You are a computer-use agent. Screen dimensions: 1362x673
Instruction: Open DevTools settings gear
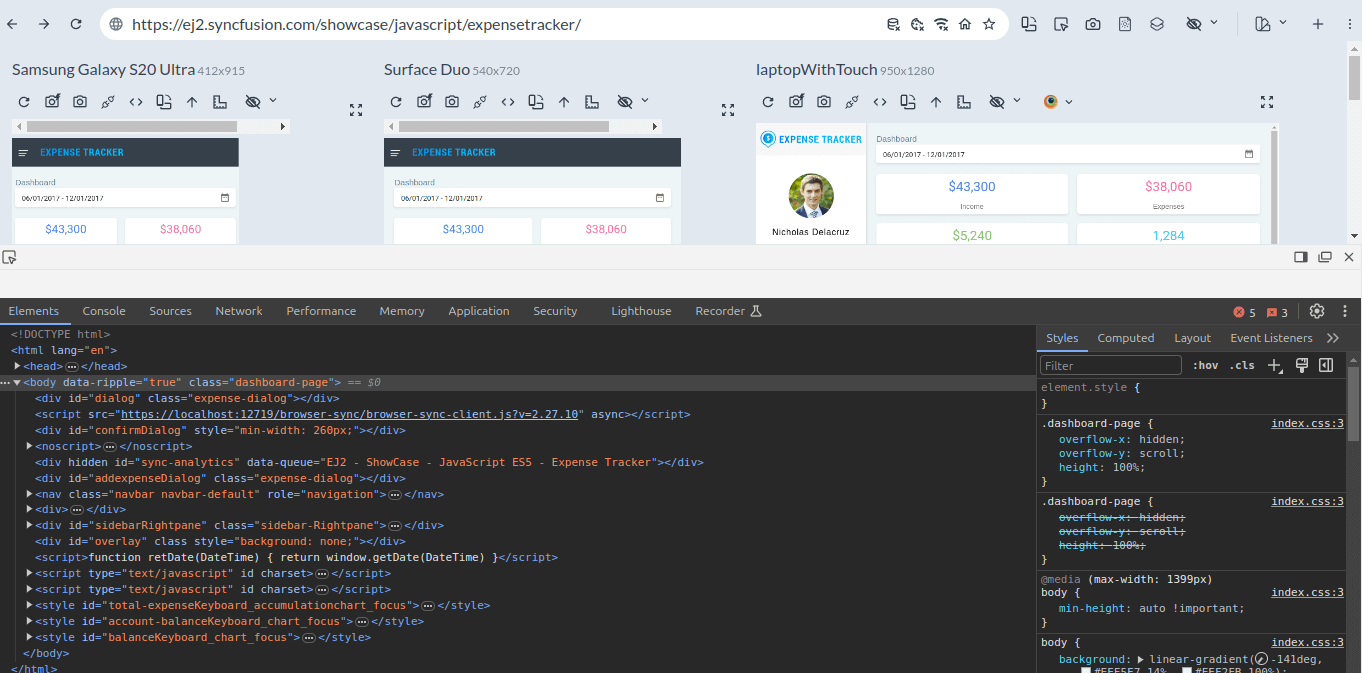coord(1317,311)
